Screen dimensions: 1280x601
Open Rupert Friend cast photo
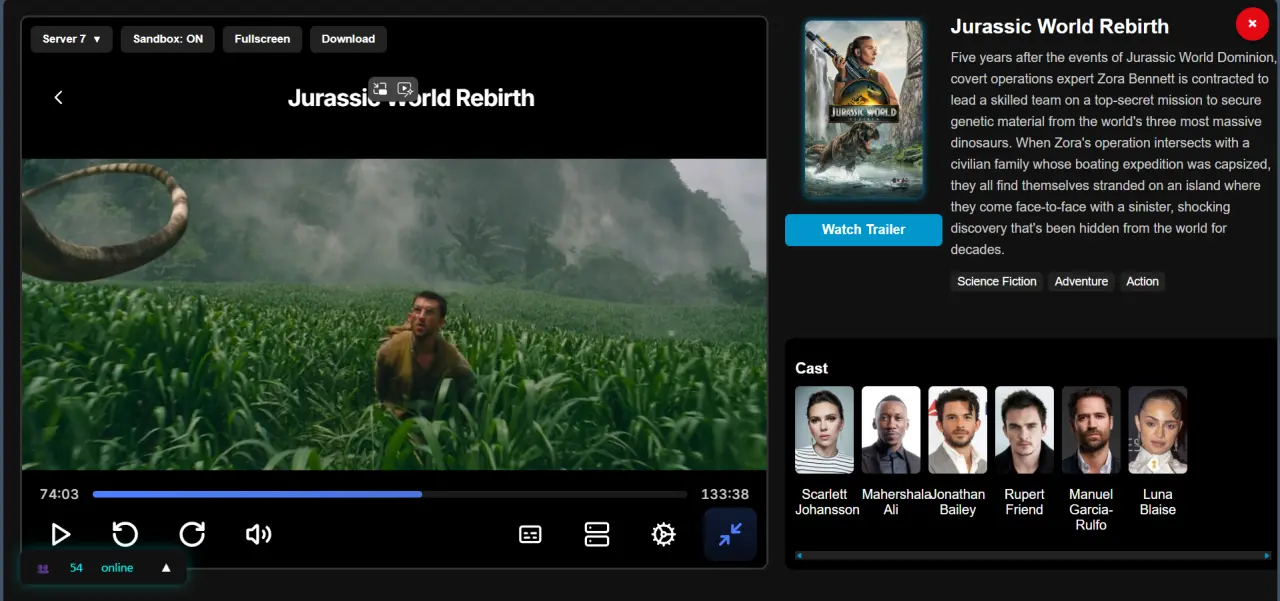1024,430
